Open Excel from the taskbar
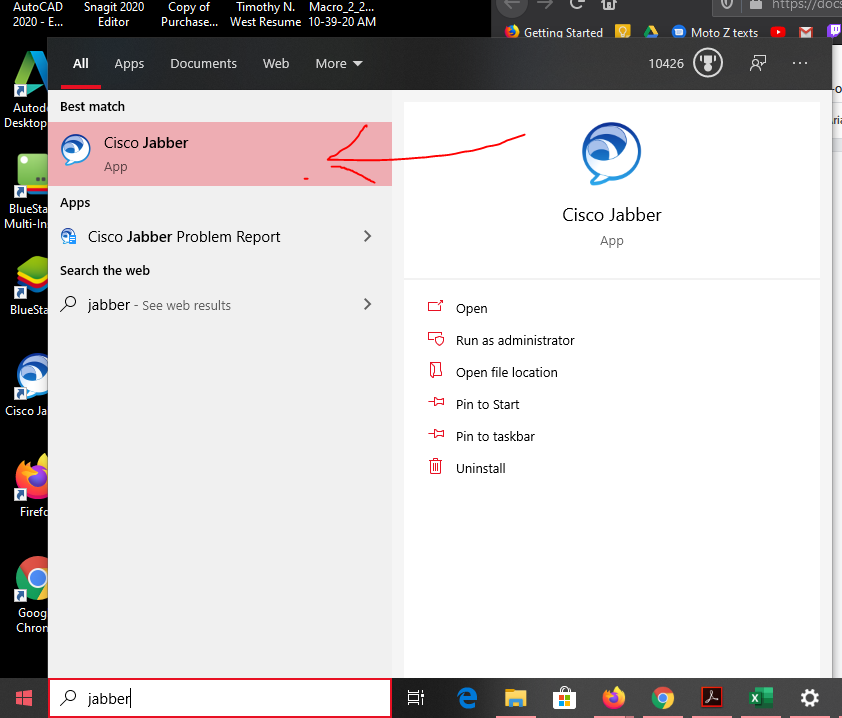842x718 pixels. (760, 698)
